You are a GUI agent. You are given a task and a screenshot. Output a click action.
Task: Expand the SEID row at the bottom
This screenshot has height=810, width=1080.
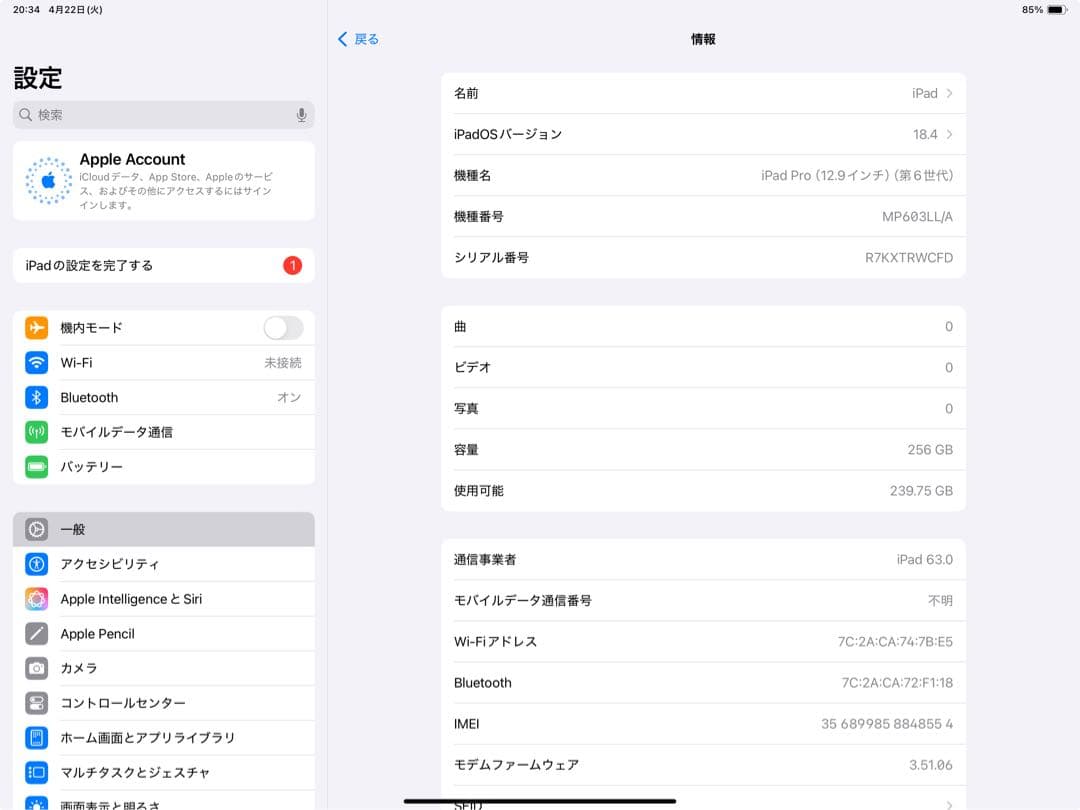click(x=948, y=803)
